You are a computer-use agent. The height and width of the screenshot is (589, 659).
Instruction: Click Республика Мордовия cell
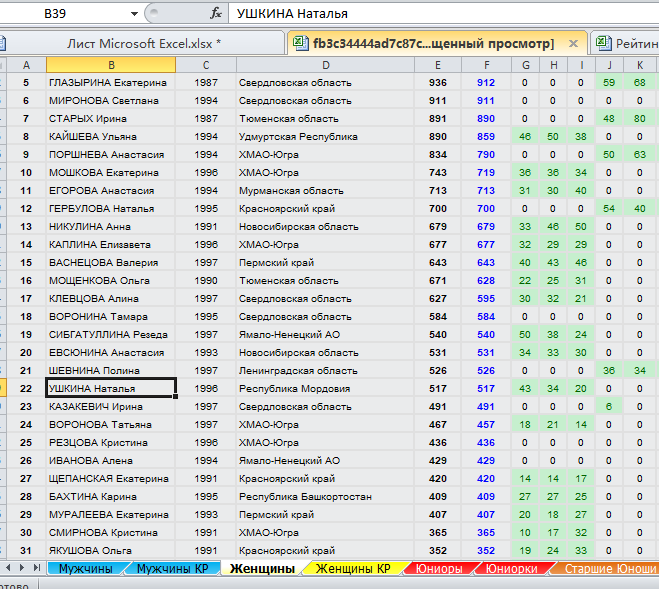(326, 389)
